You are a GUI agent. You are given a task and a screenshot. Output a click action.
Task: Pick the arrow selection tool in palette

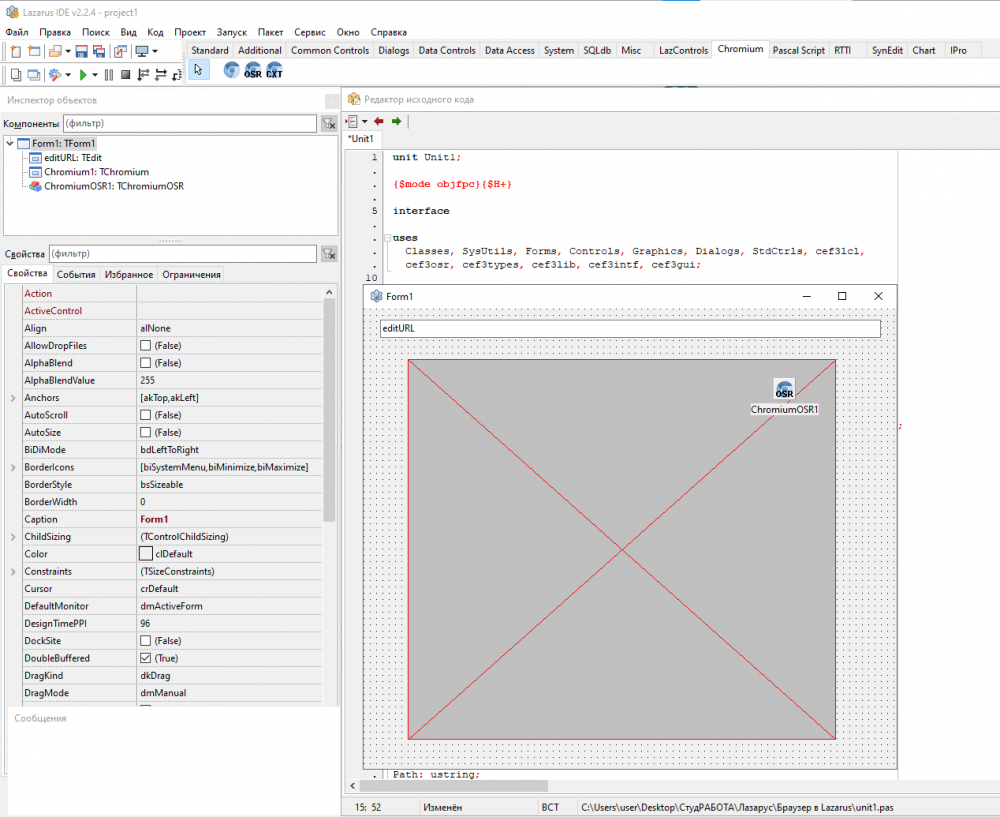198,70
